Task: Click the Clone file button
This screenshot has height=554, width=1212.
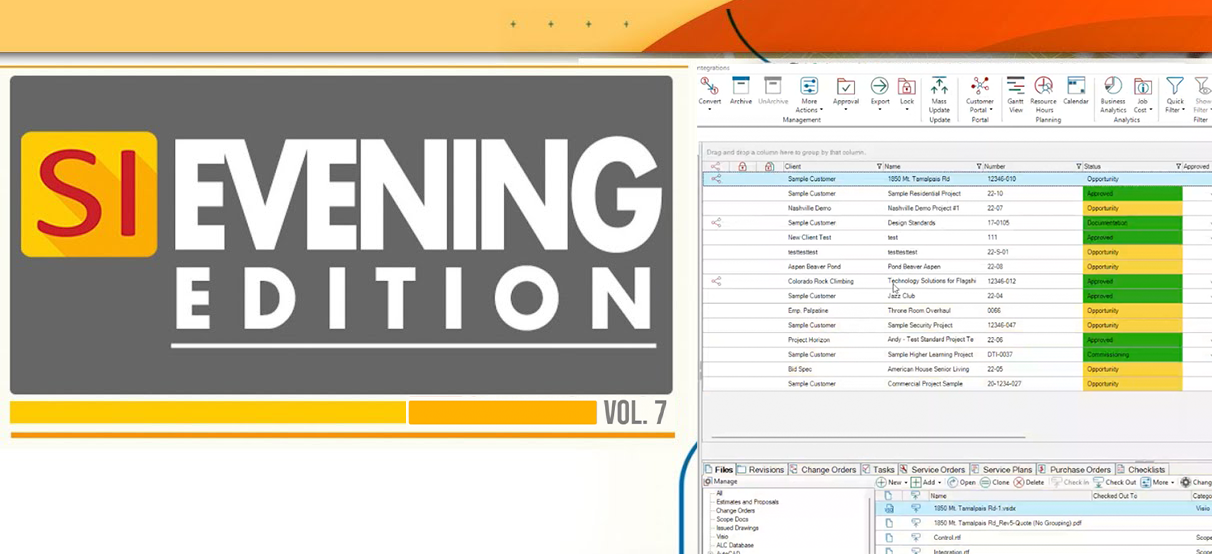Action: [995, 482]
